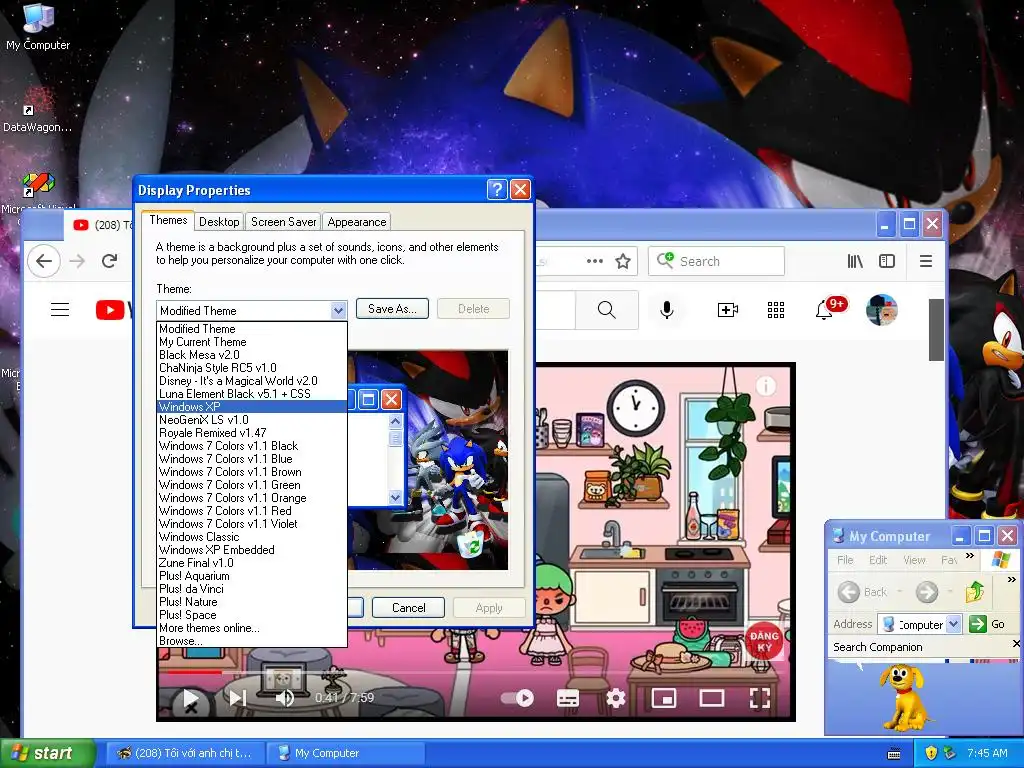Choose Zune Final v1.0 theme
Viewport: 1024px width, 768px height.
pyautogui.click(x=251, y=563)
